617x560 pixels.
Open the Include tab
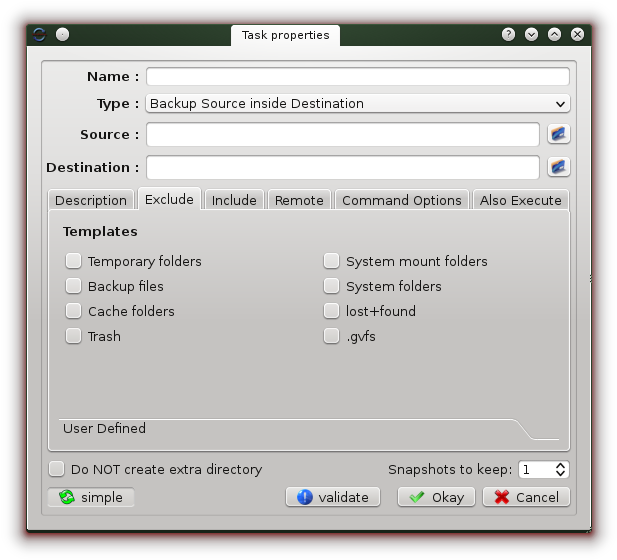click(234, 200)
